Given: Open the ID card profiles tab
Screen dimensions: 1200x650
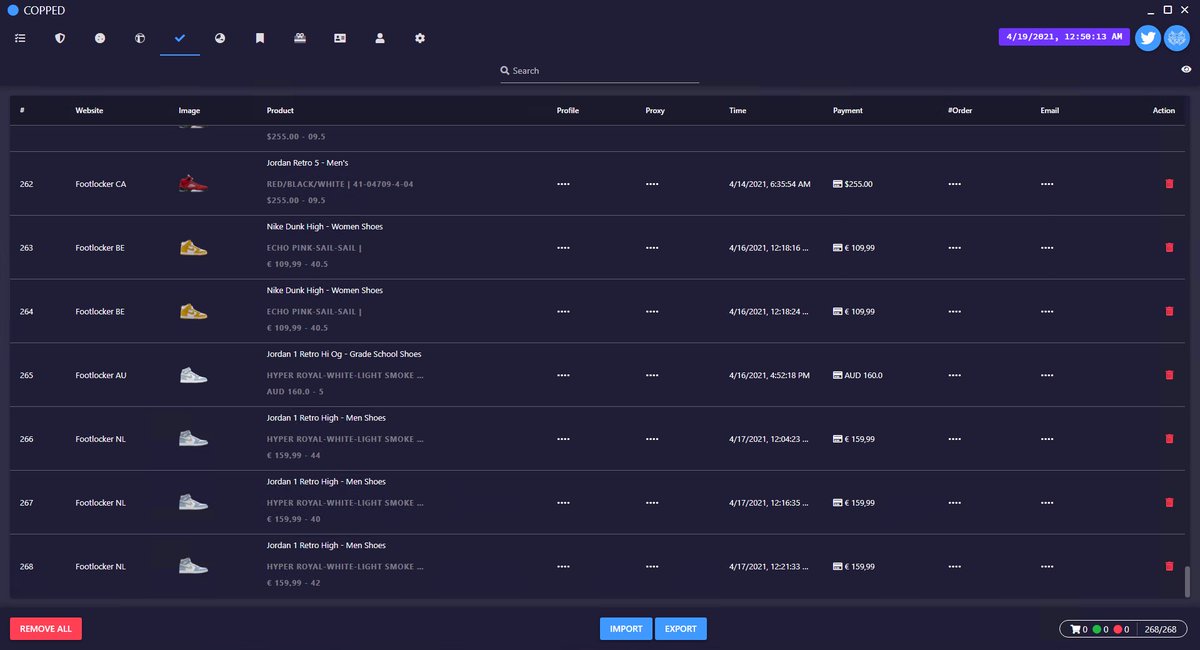Looking at the screenshot, I should click(340, 38).
